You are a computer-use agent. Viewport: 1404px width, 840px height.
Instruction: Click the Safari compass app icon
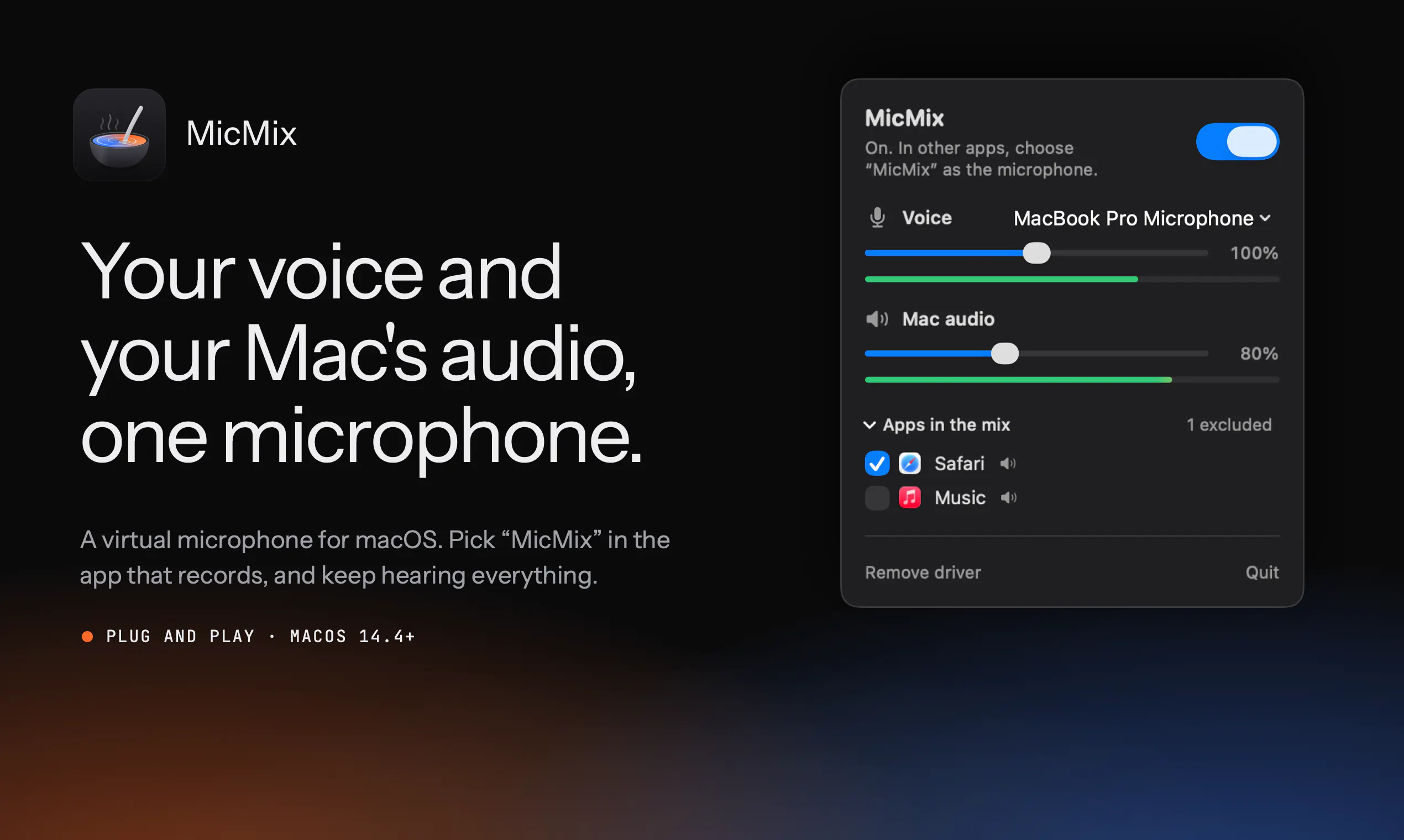(909, 464)
